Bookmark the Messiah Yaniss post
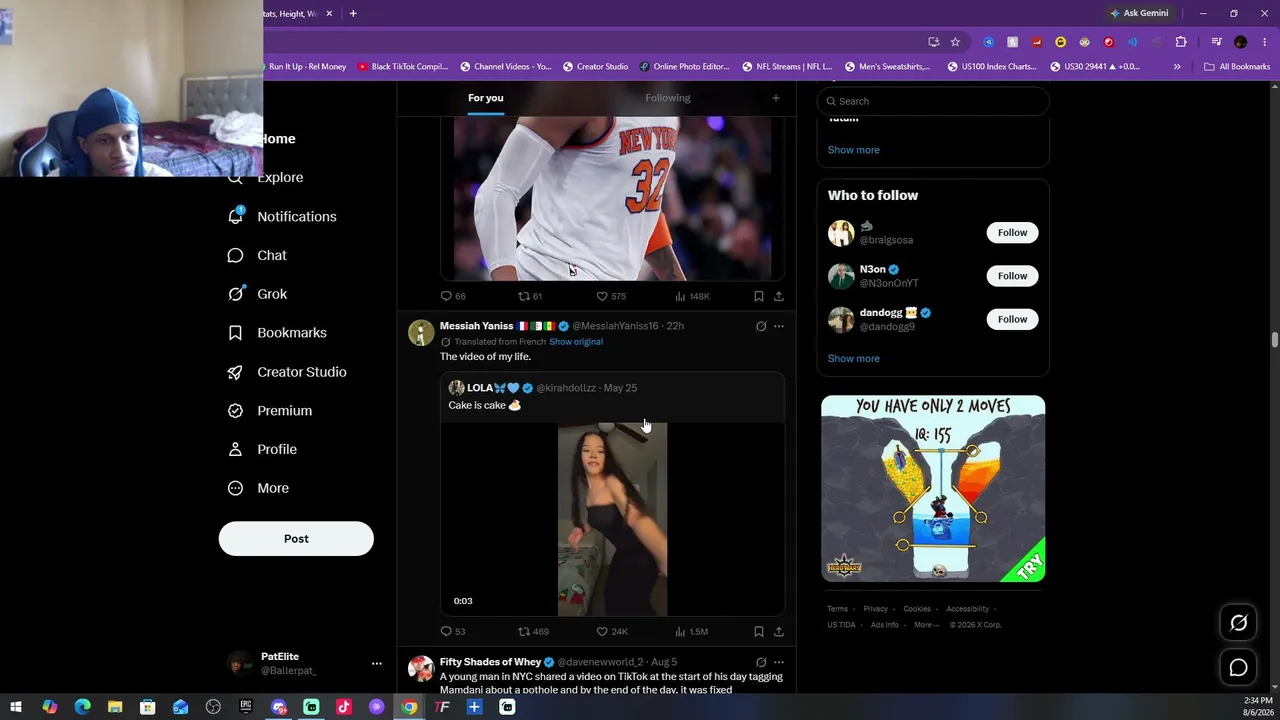Image resolution: width=1280 pixels, height=720 pixels. point(759,632)
